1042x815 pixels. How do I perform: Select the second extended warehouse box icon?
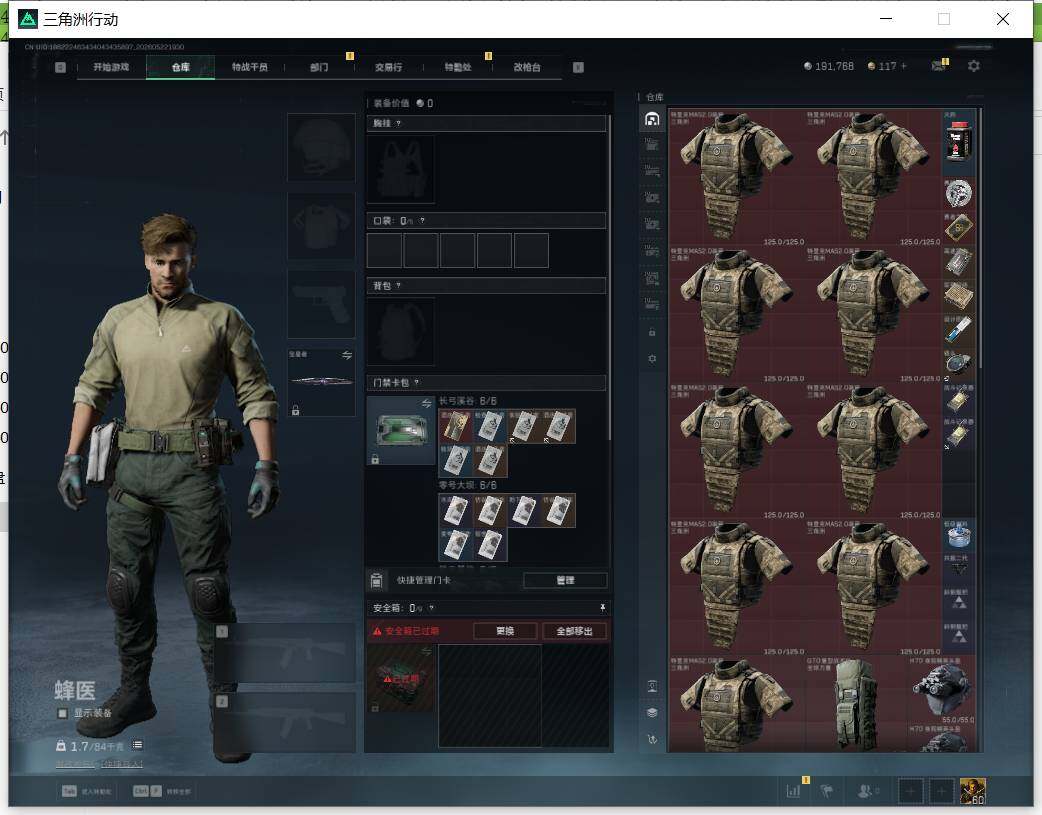(652, 171)
